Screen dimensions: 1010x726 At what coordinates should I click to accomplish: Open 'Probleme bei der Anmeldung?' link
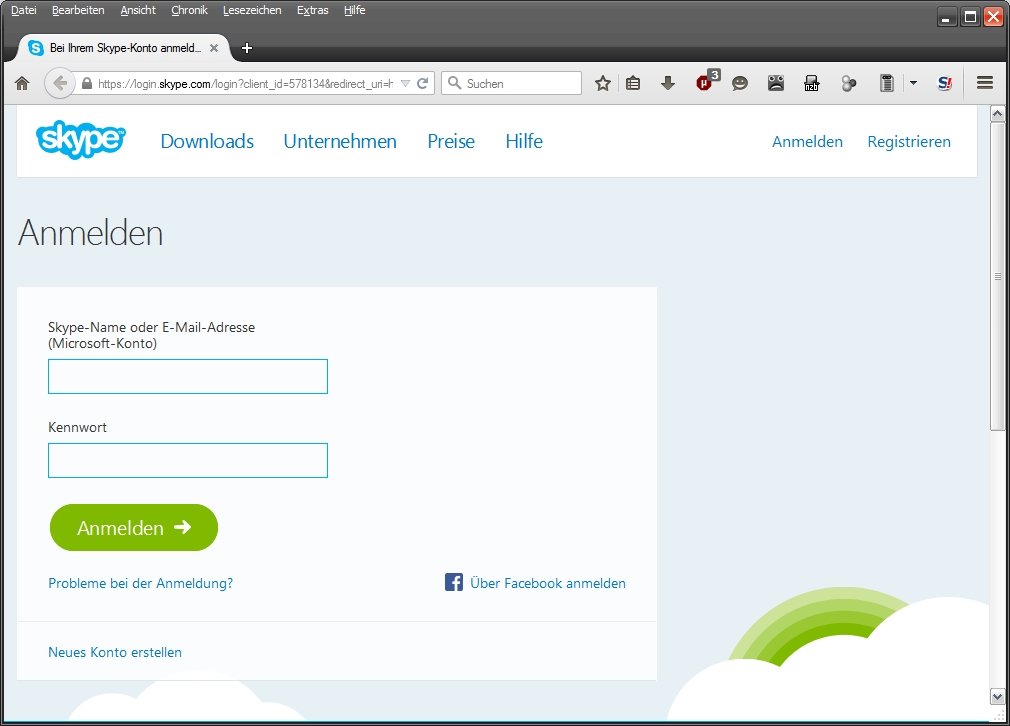coord(140,583)
